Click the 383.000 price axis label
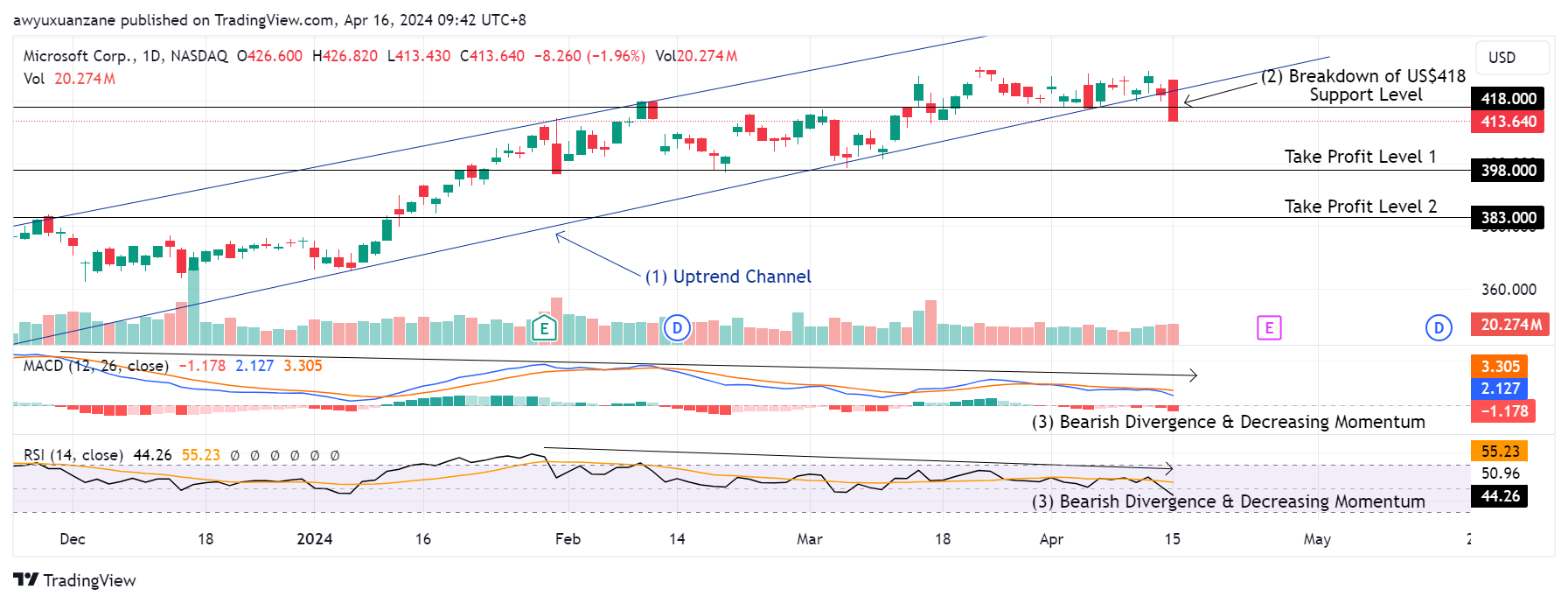The width and height of the screenshot is (1568, 603). point(1508,218)
